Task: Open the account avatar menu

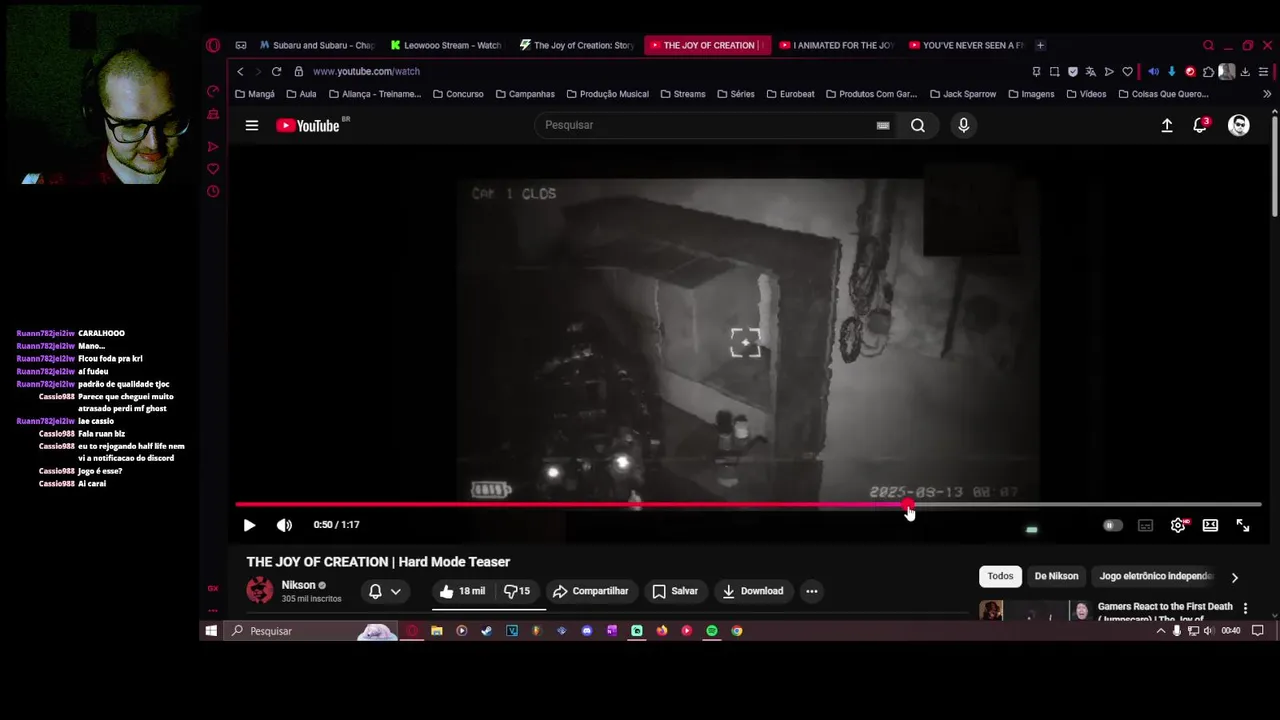Action: click(1239, 125)
